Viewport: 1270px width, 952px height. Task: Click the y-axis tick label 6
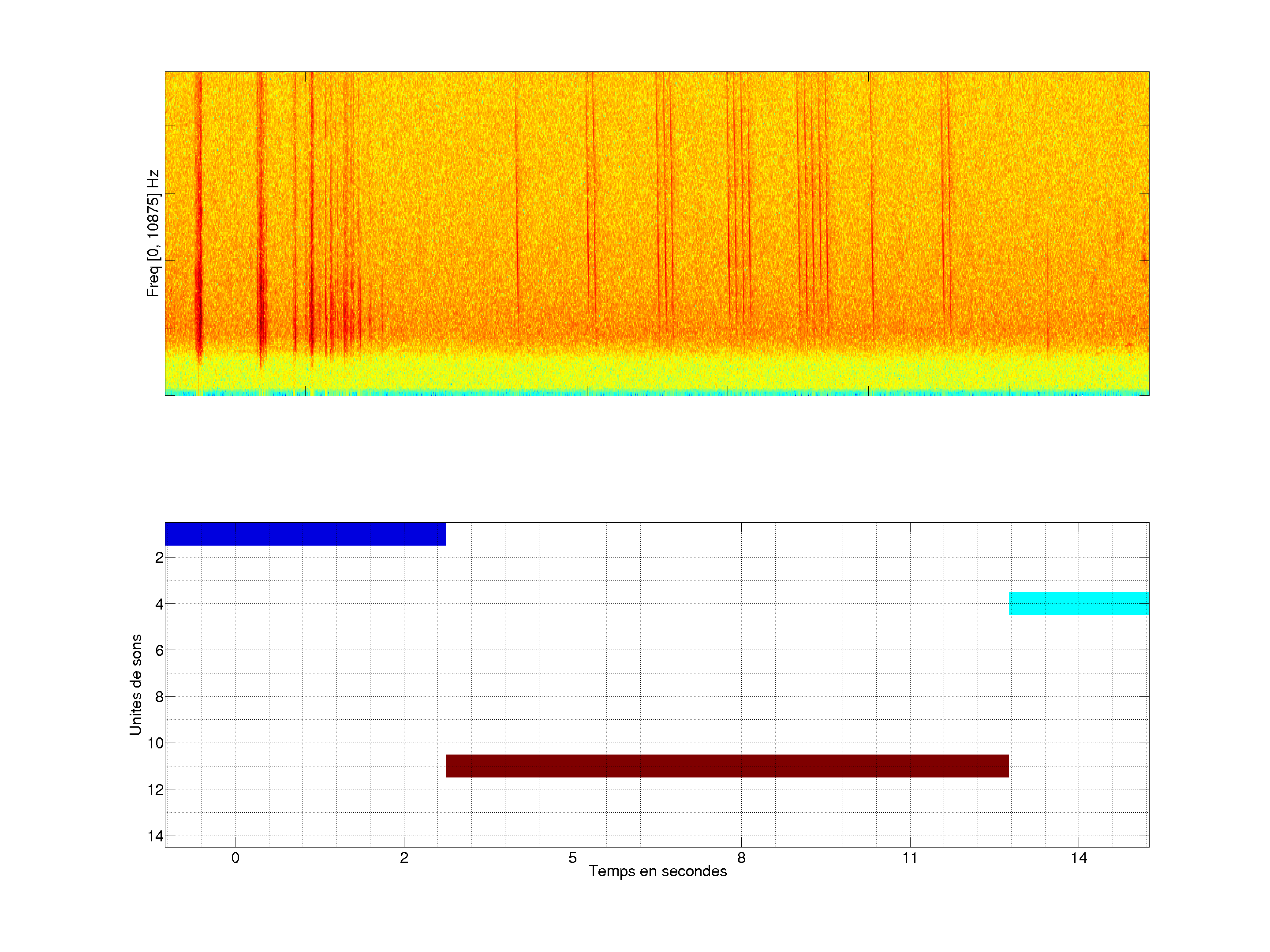click(159, 650)
